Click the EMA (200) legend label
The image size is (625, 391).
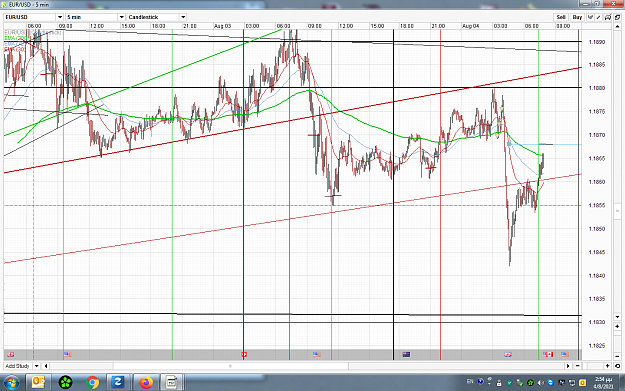click(15, 38)
